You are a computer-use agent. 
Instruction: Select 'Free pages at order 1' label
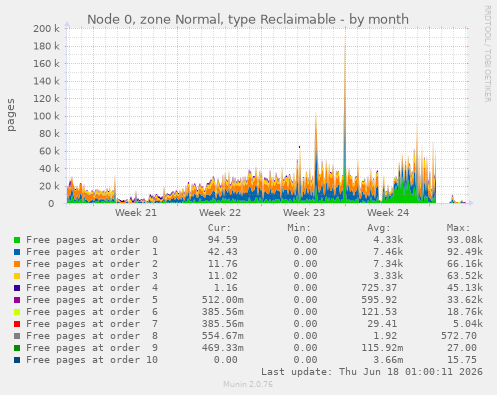coord(92,252)
